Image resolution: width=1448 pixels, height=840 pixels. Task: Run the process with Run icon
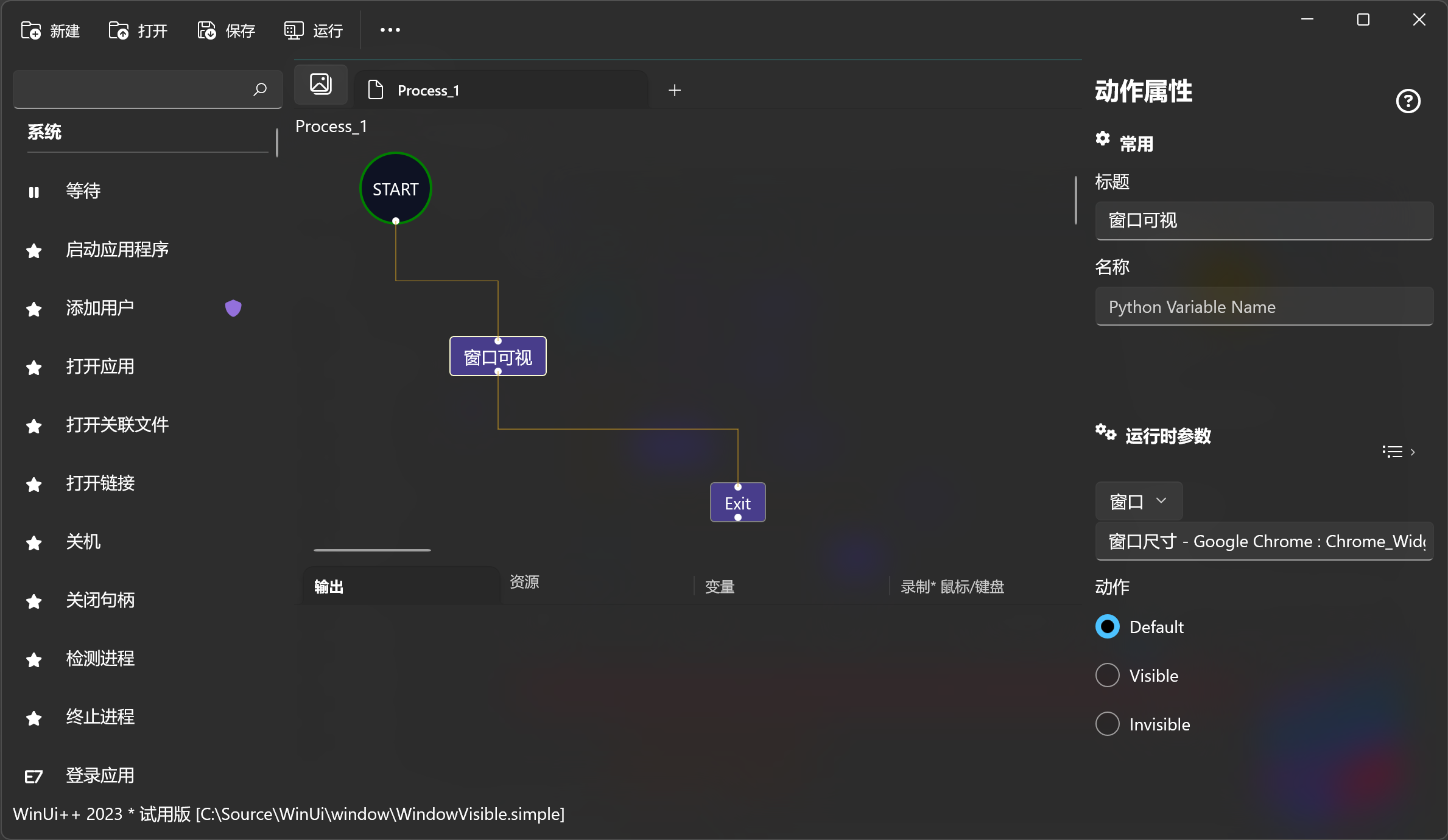click(x=293, y=30)
